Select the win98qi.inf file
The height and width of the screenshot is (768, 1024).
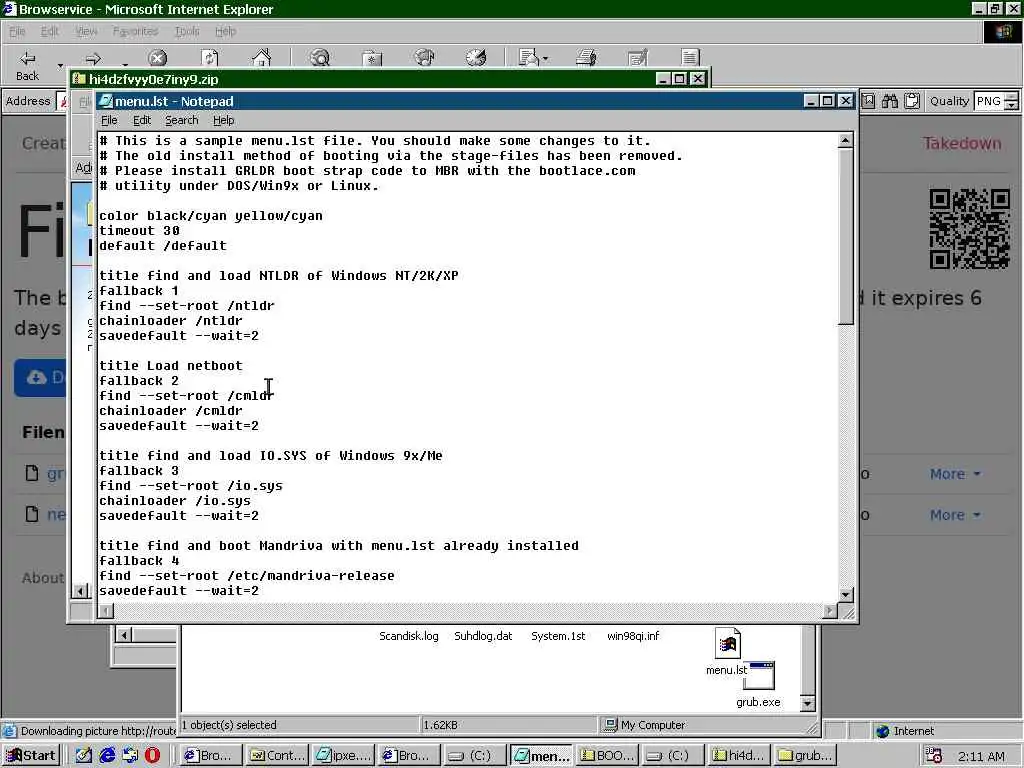coord(633,635)
